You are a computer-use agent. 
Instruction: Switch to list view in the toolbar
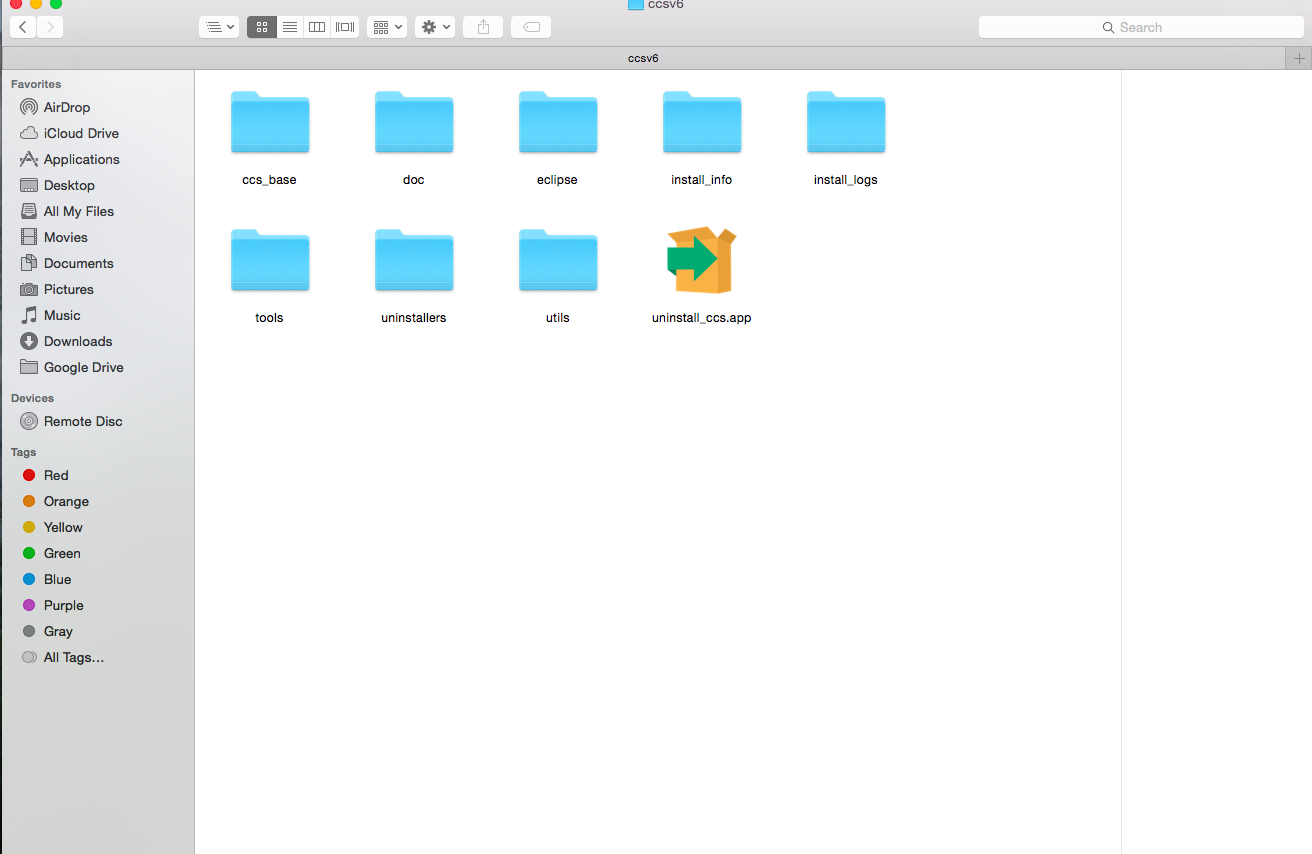[x=290, y=27]
